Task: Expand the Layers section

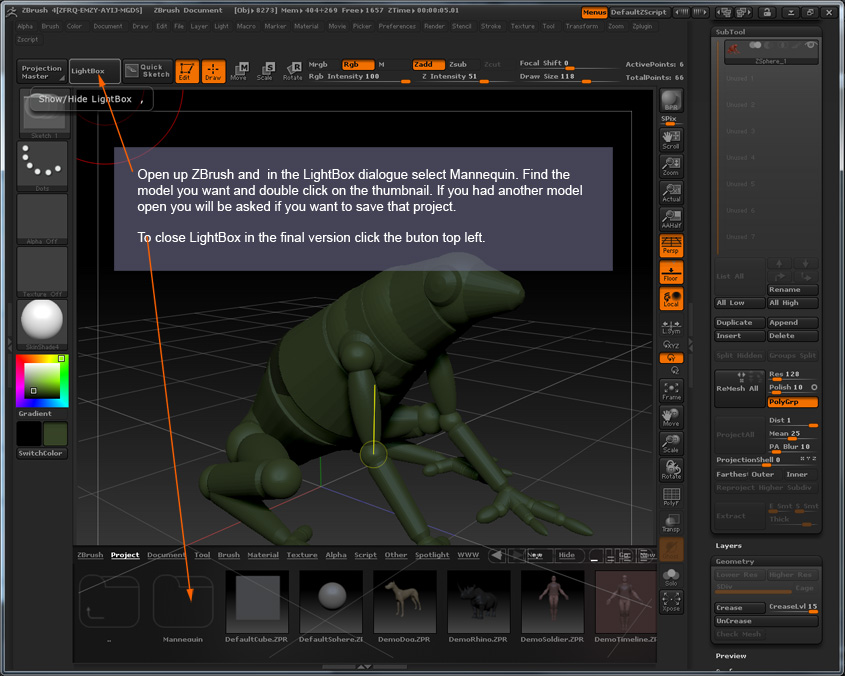Action: tap(729, 546)
